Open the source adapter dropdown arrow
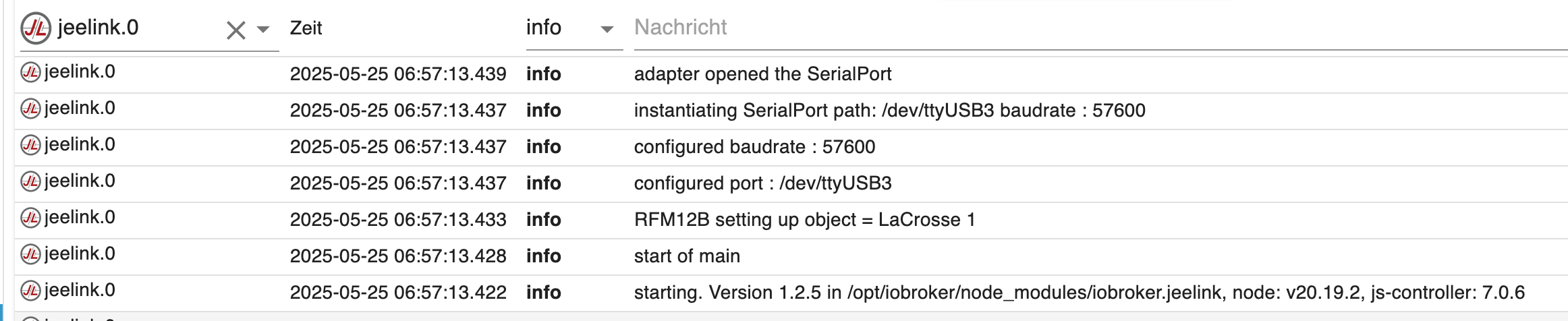1568x321 pixels. [x=264, y=30]
